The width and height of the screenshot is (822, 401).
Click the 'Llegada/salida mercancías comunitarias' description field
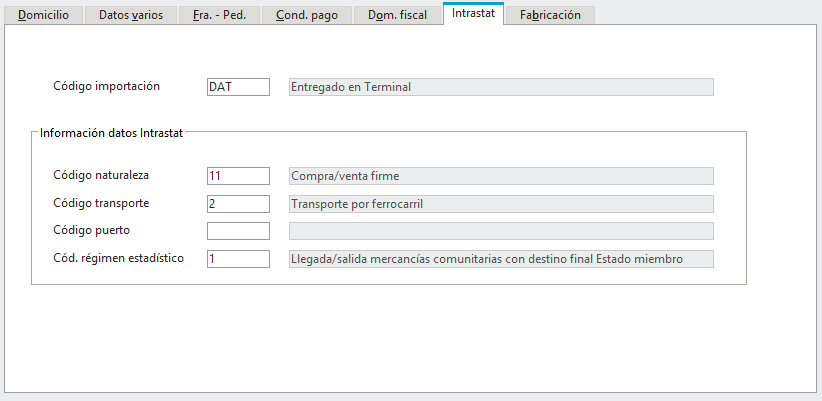pyautogui.click(x=500, y=260)
